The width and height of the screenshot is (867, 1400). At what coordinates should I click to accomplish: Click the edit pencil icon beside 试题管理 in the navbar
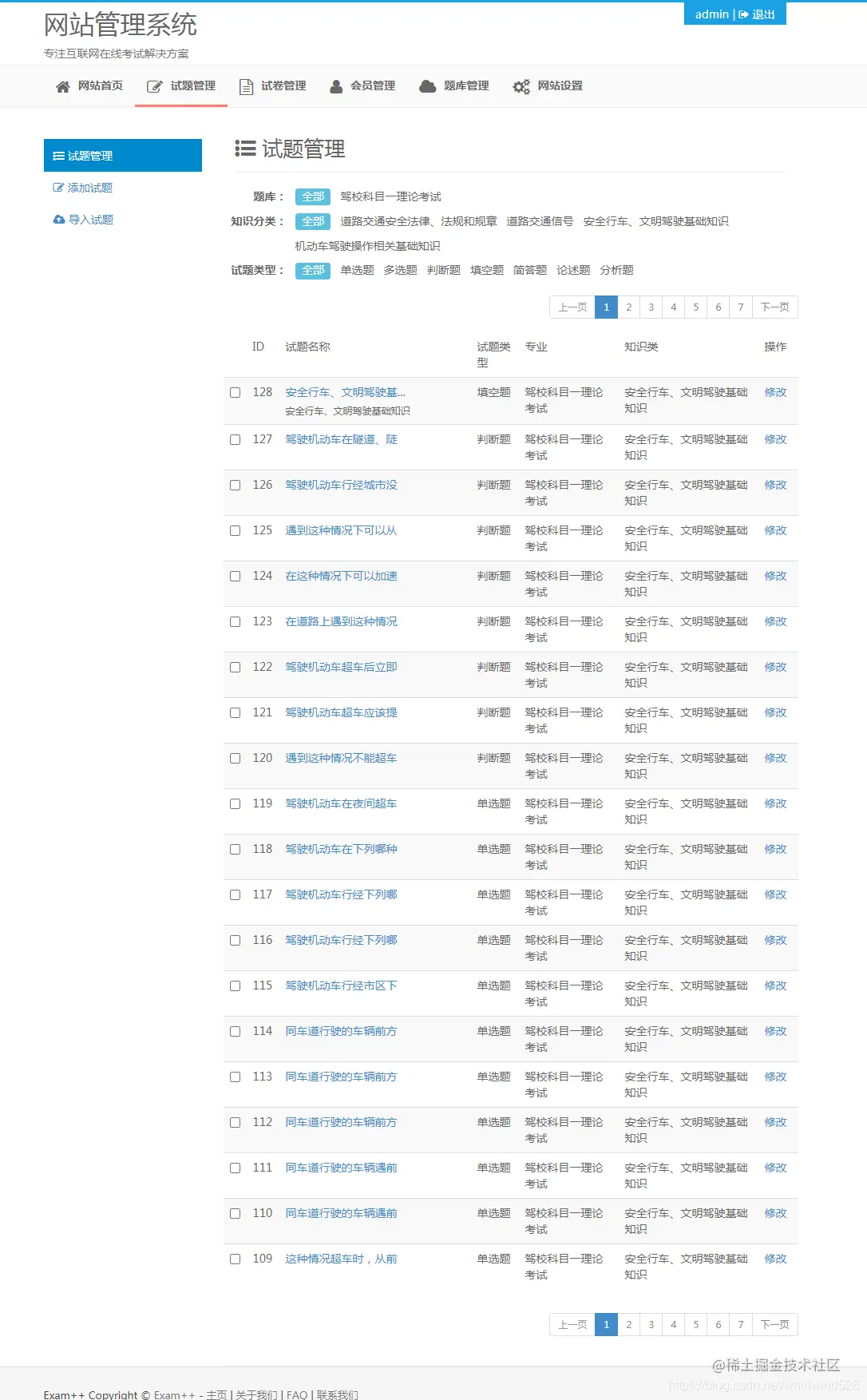[155, 87]
